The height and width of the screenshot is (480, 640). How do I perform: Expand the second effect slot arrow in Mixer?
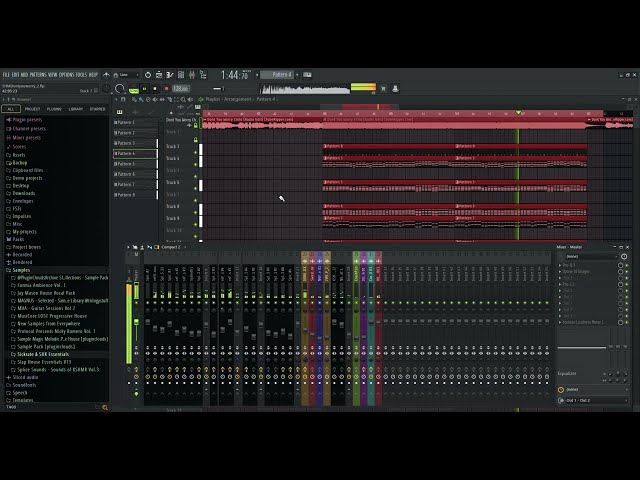(560, 271)
